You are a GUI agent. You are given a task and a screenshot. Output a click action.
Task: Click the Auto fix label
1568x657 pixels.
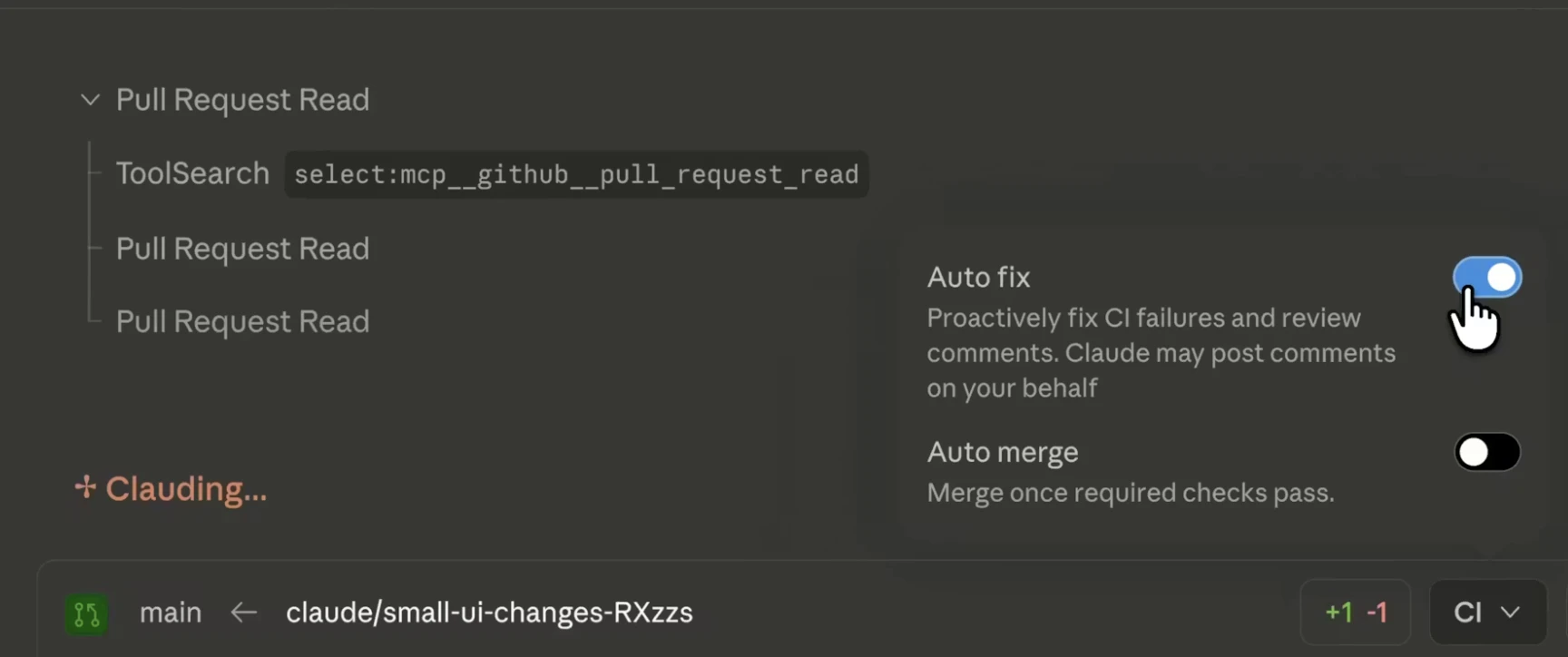click(x=978, y=277)
